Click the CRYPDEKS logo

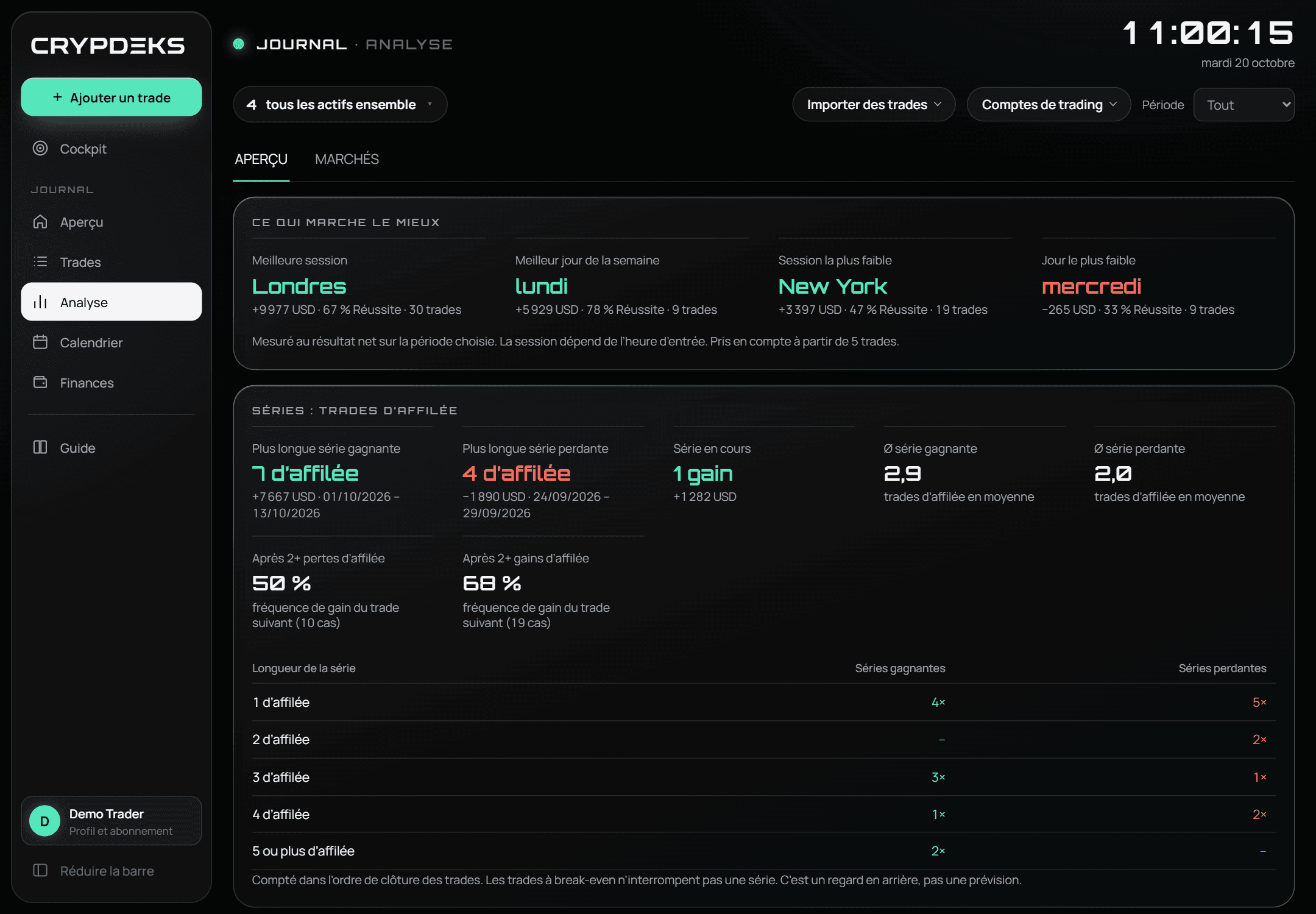point(108,46)
